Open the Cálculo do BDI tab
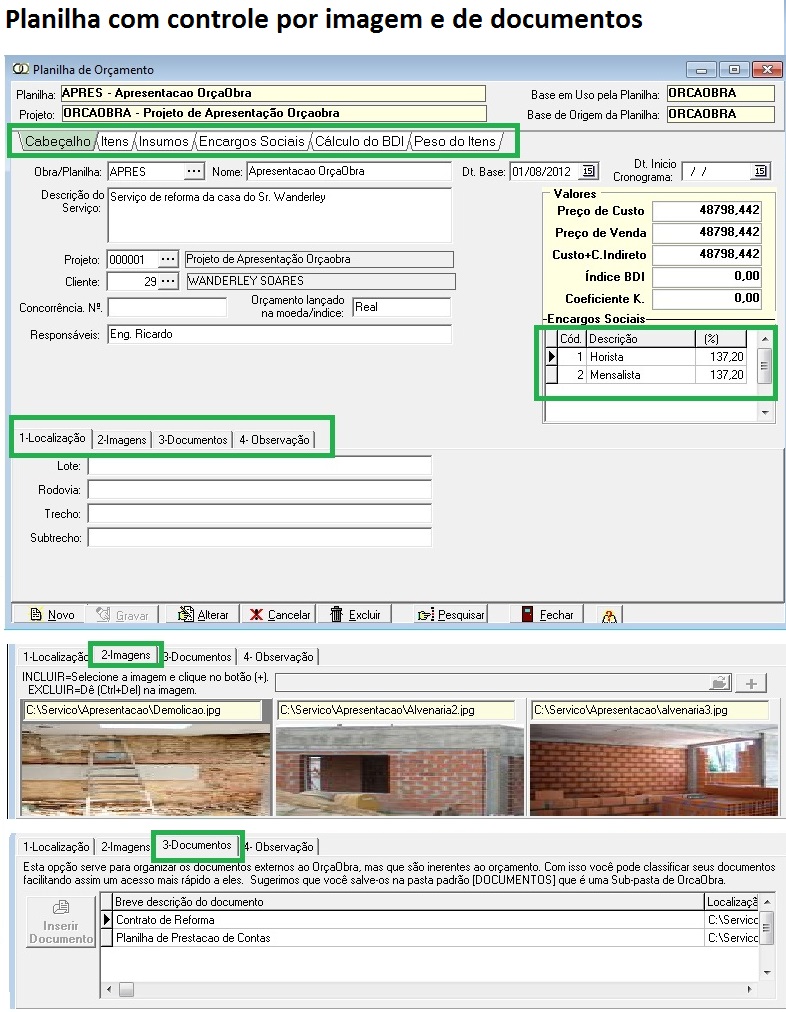The image size is (786, 1012). 359,142
